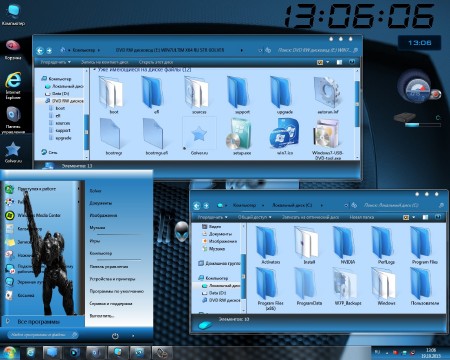The image size is (450, 360).
Task: Click Панель управления in Start menu
Action: 109,267
